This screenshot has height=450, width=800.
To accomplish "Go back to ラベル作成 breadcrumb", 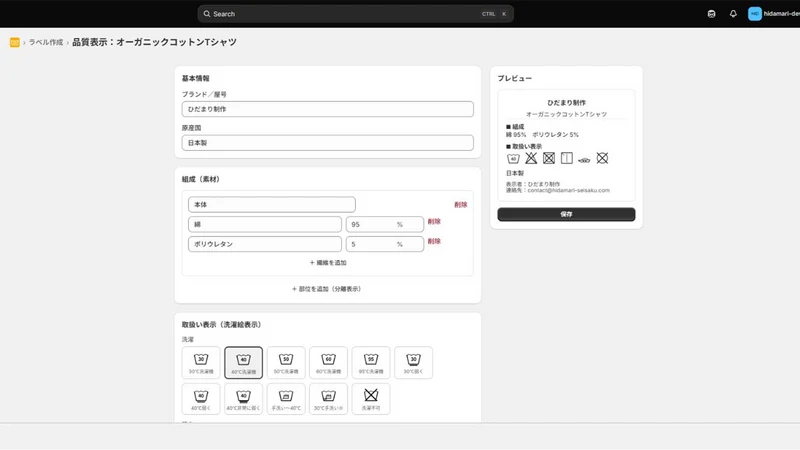I will [46, 42].
